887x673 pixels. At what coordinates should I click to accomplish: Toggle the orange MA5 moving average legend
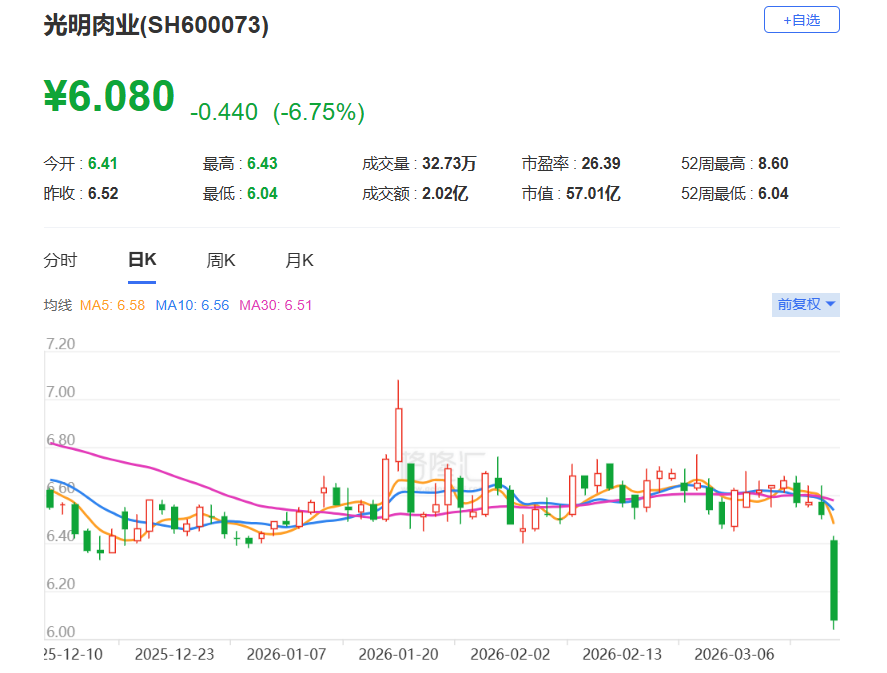(x=113, y=305)
